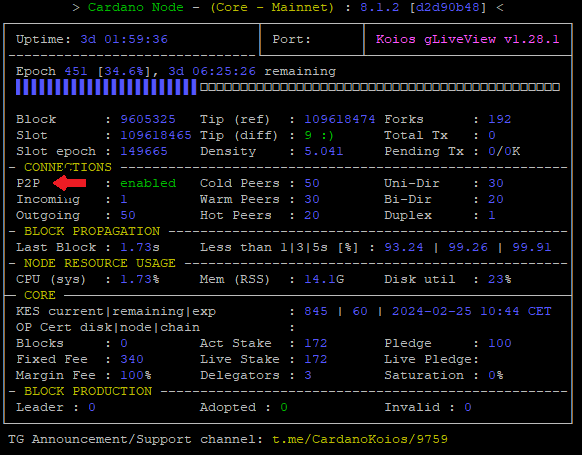This screenshot has height=455, width=582.
Task: Click the Total Tx value 0
Action: point(492,135)
